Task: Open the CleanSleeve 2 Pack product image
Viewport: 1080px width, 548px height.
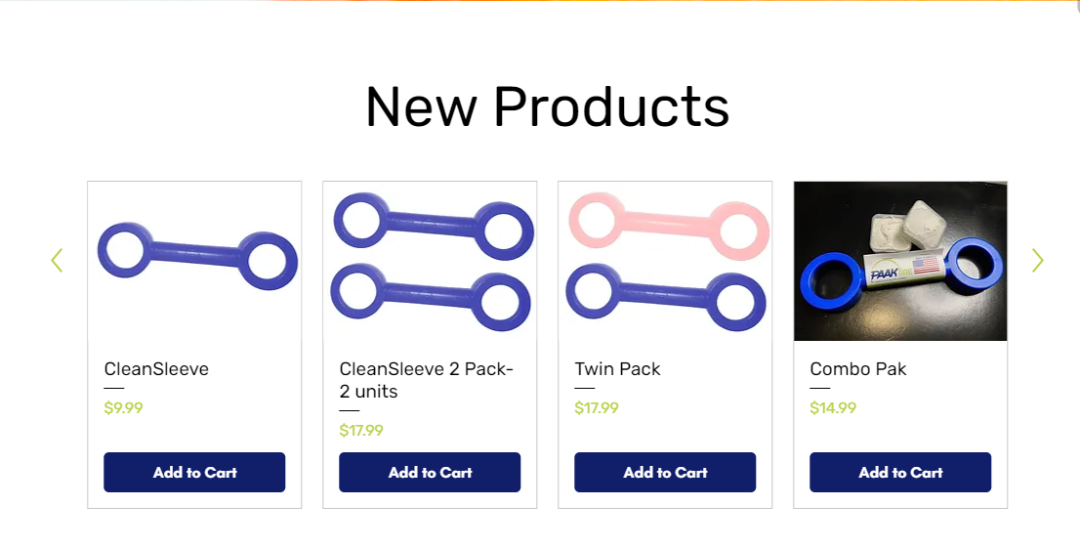Action: coord(430,261)
